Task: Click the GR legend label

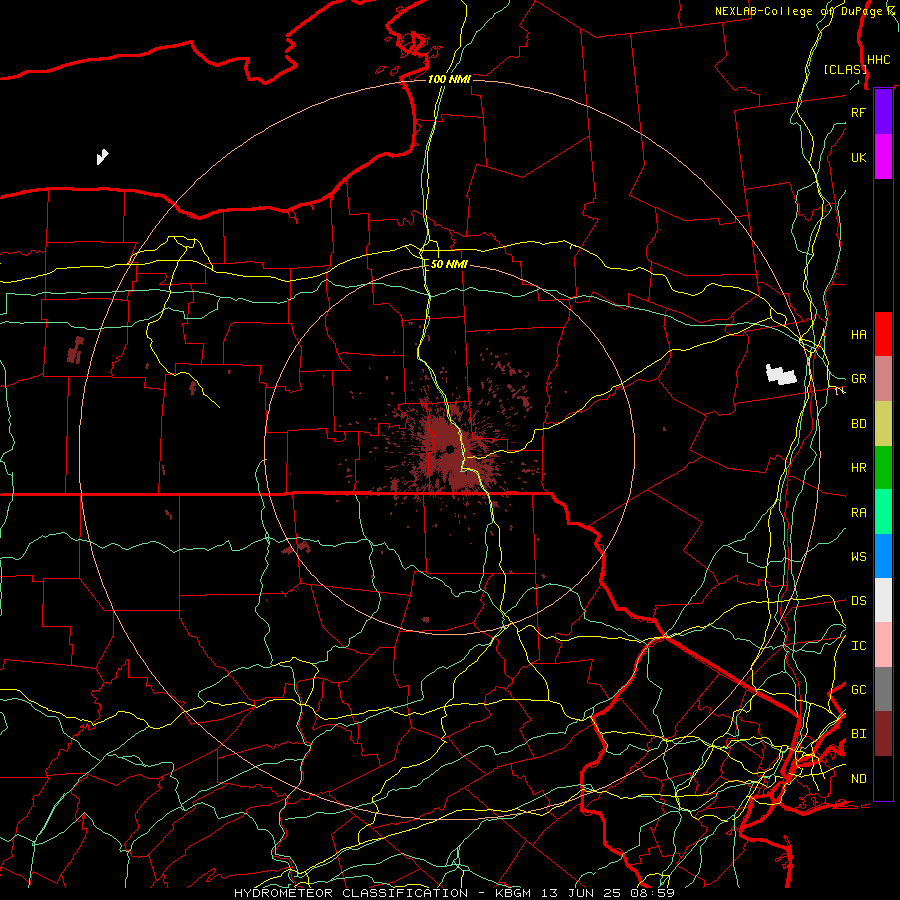Action: (858, 379)
